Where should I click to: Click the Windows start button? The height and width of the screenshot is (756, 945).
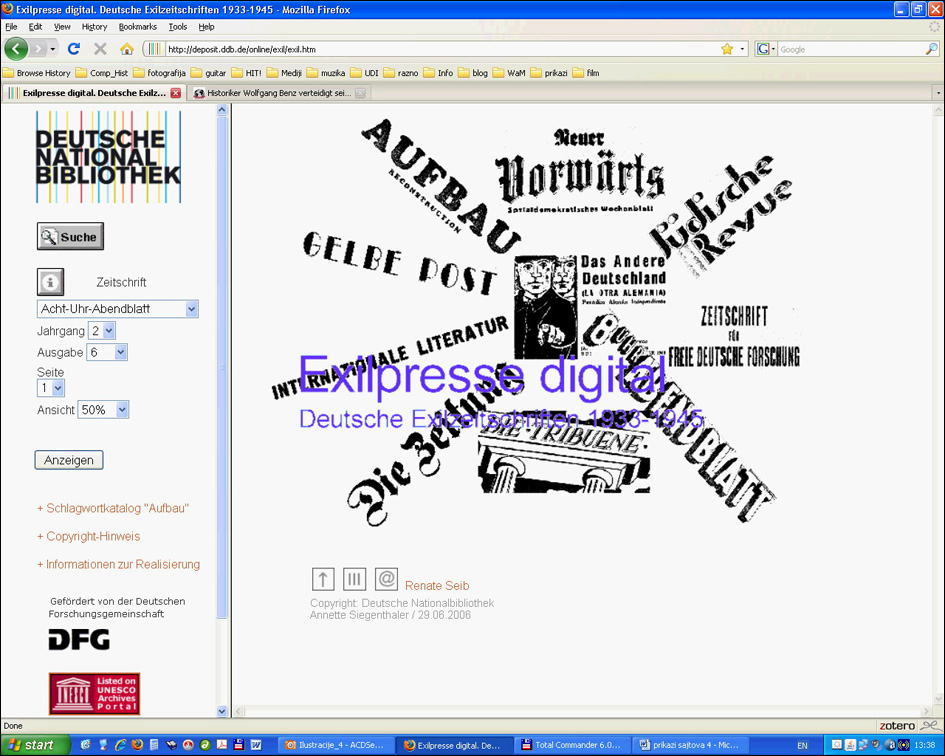(34, 745)
